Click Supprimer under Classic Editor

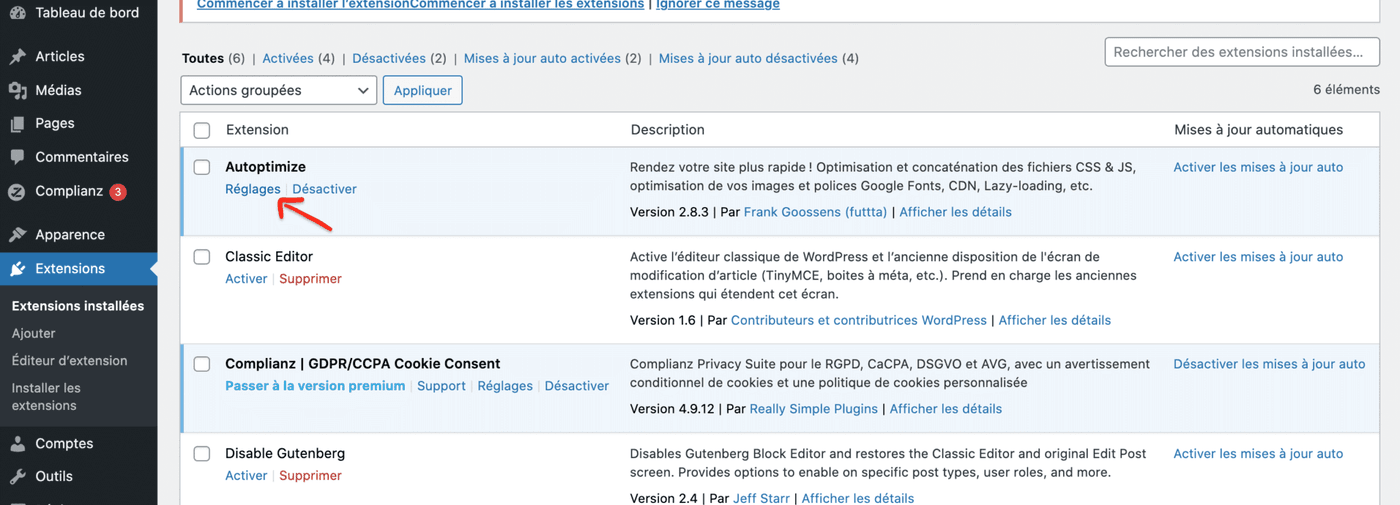[310, 279]
